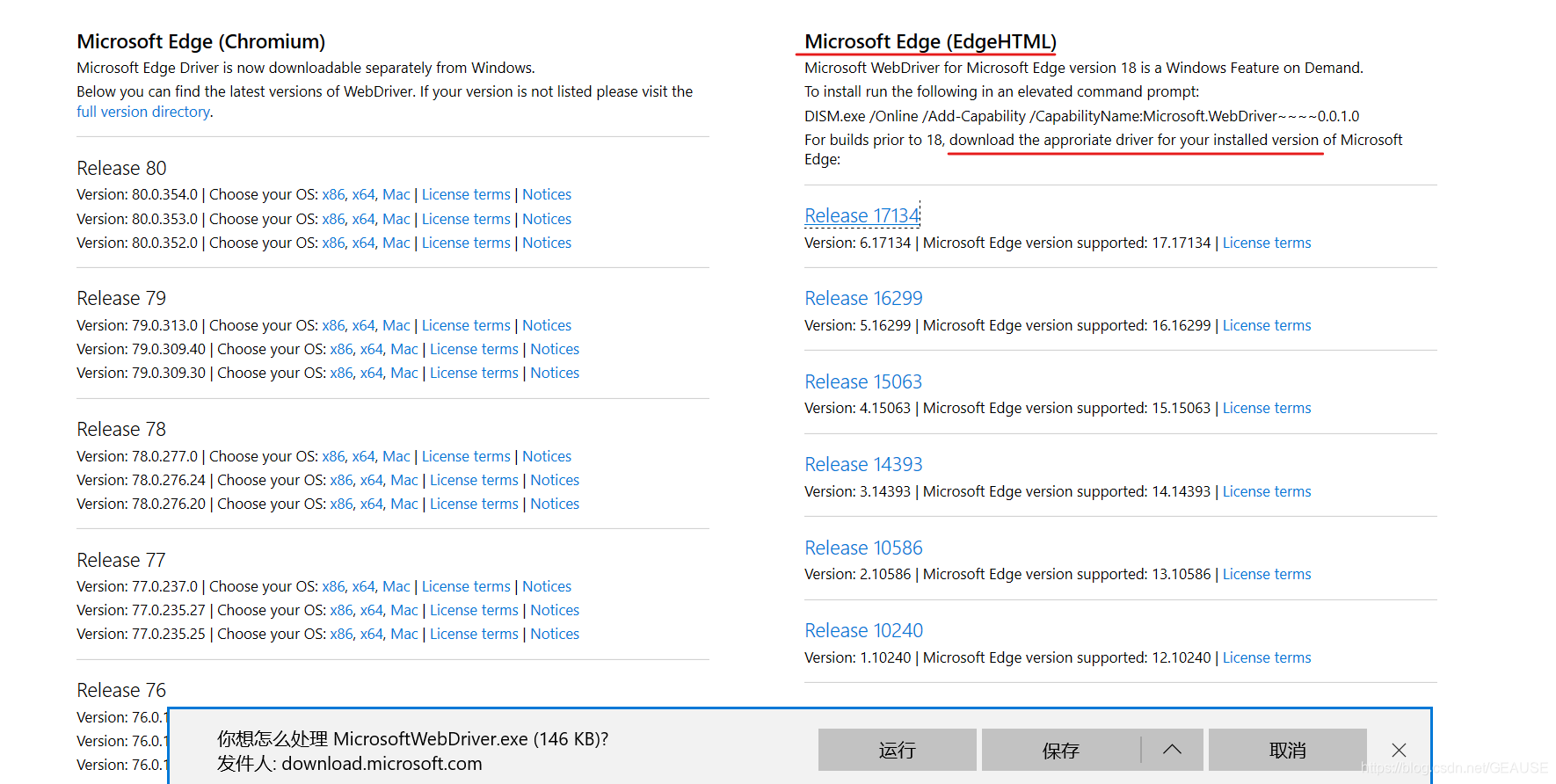1556x784 pixels.
Task: Open Notices for version 78.0.276.20
Action: (x=555, y=504)
